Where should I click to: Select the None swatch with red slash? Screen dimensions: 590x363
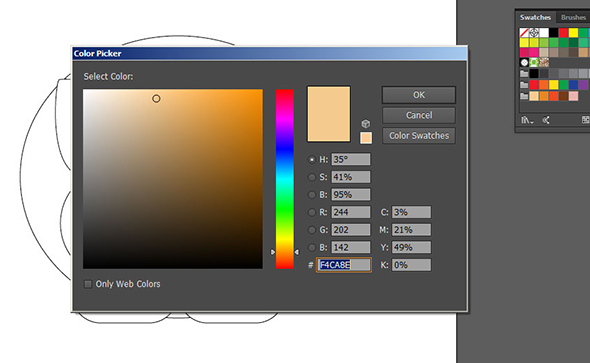524,33
